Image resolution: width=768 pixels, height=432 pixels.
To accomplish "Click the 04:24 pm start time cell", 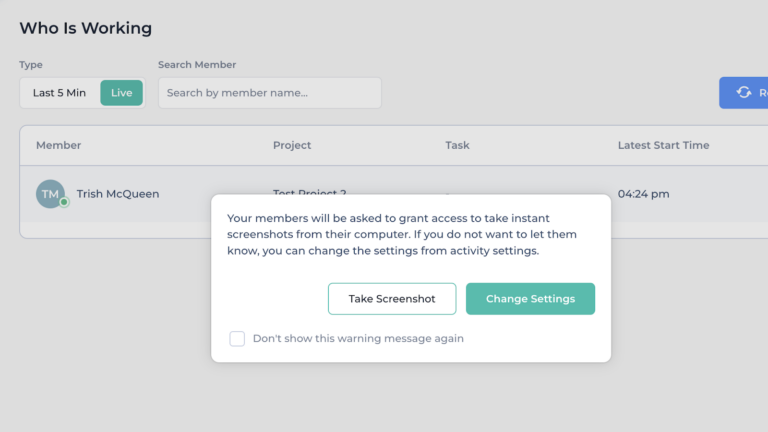I will 644,194.
